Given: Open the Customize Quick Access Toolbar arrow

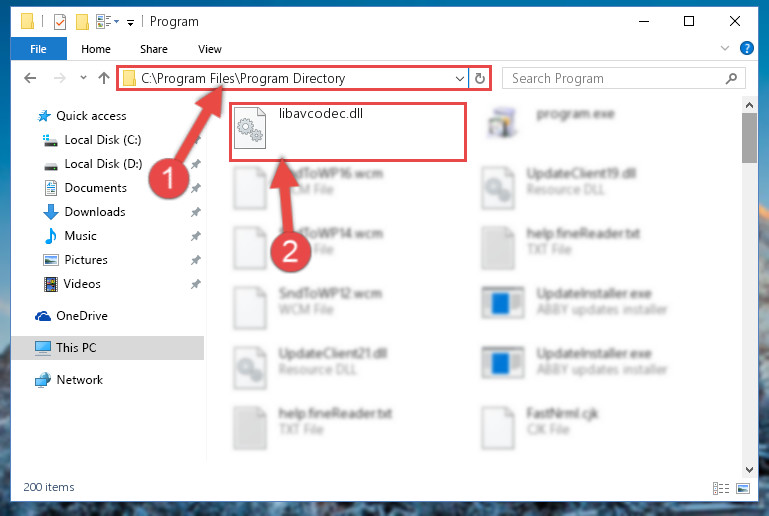Looking at the screenshot, I should click(130, 23).
